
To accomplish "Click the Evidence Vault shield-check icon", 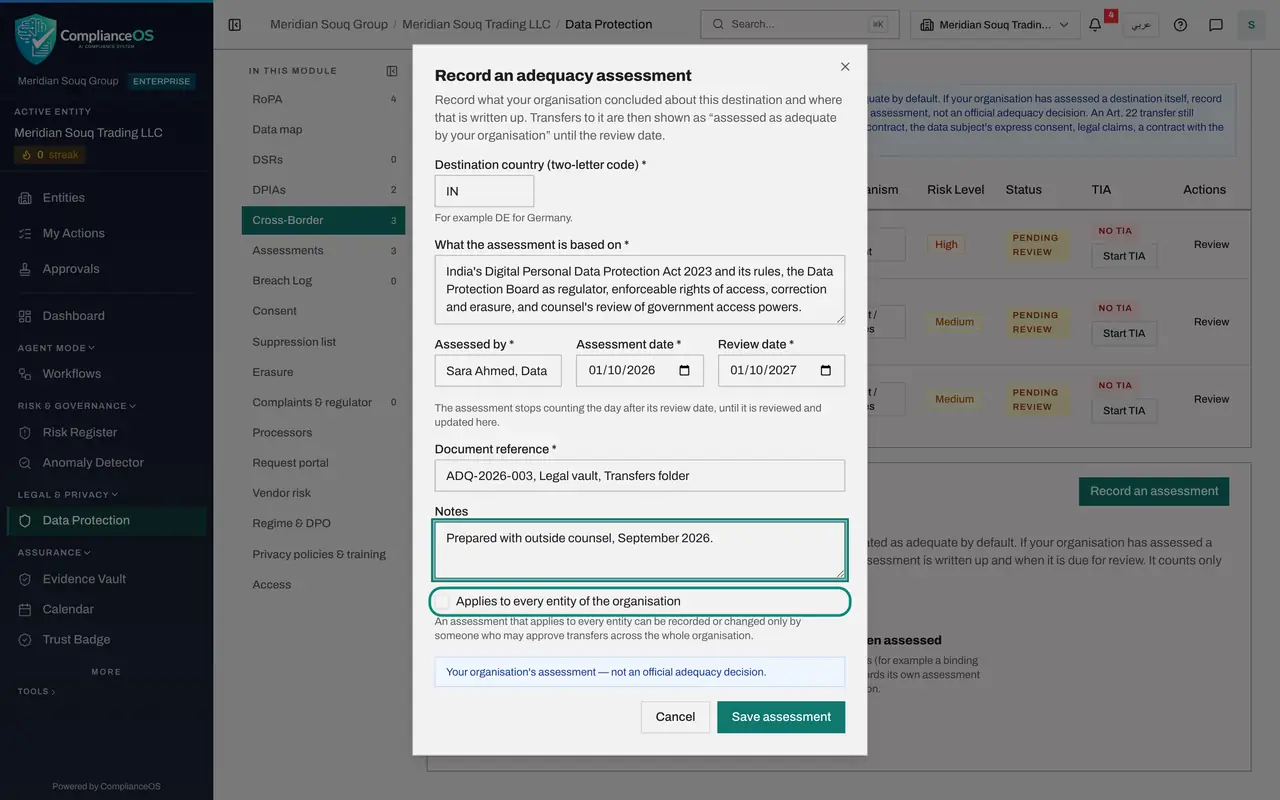I will click(25, 579).
